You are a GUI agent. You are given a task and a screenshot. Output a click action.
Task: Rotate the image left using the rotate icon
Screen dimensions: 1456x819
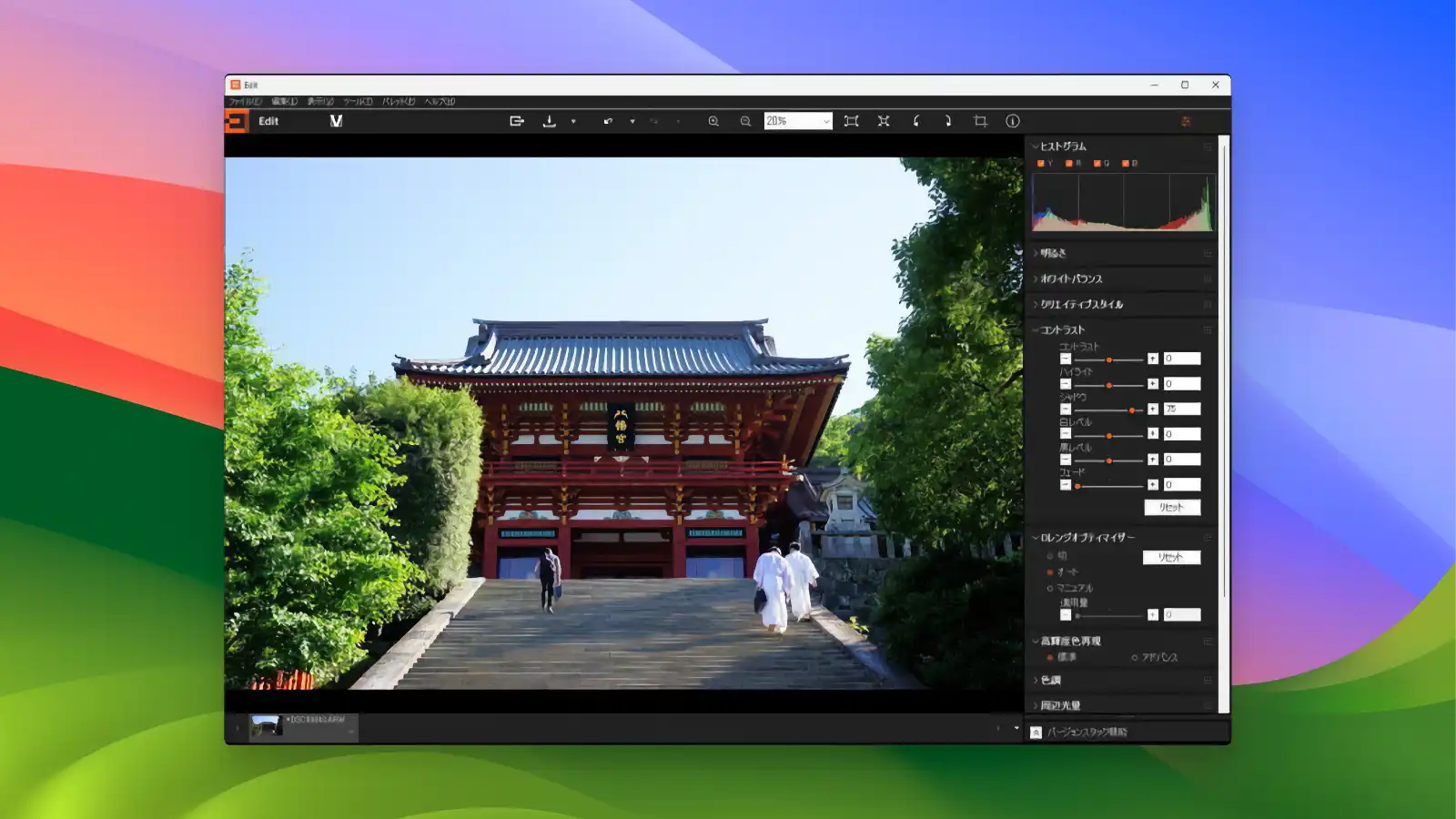point(917,120)
